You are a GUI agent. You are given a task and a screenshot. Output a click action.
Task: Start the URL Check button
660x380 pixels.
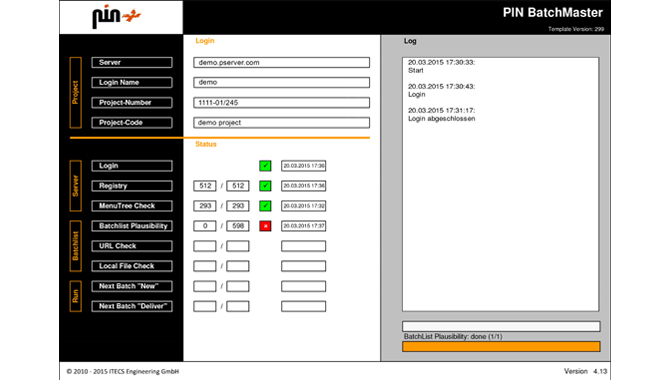pyautogui.click(x=132, y=246)
